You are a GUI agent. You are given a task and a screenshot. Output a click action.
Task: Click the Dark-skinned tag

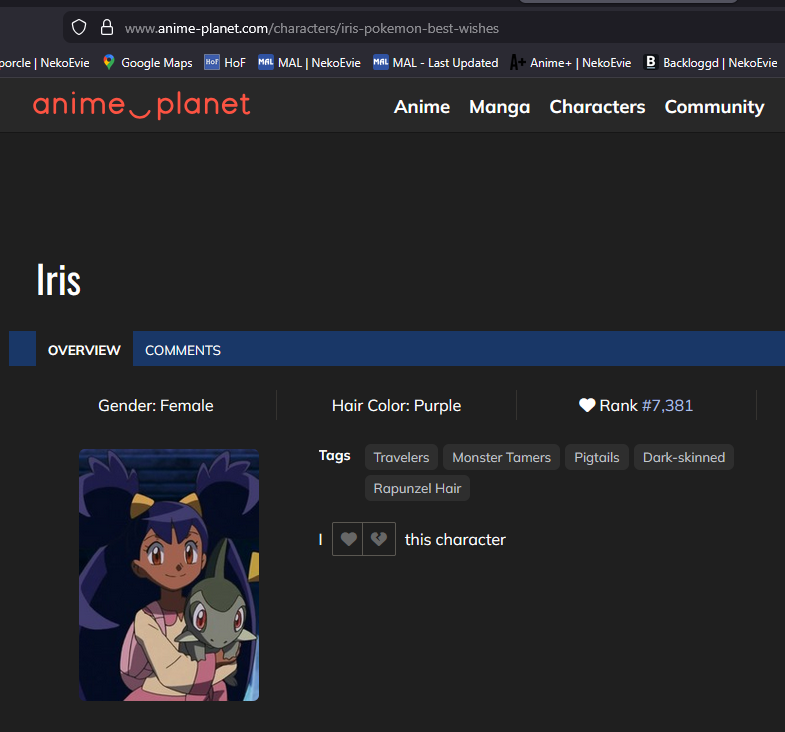(x=683, y=457)
